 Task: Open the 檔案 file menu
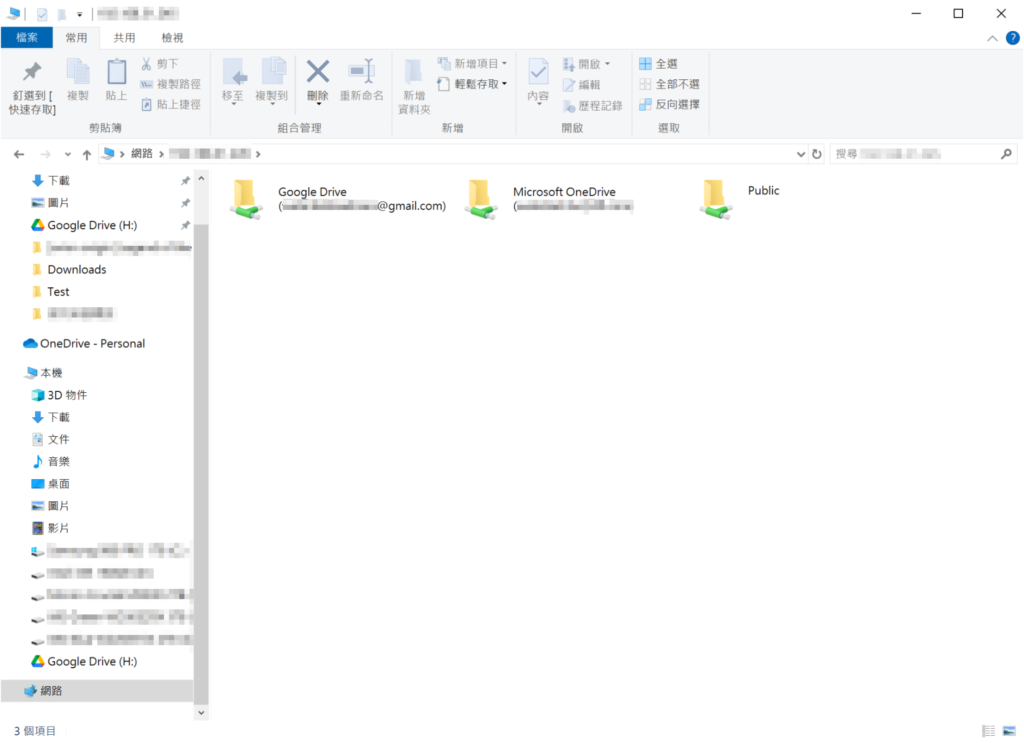tap(27, 38)
